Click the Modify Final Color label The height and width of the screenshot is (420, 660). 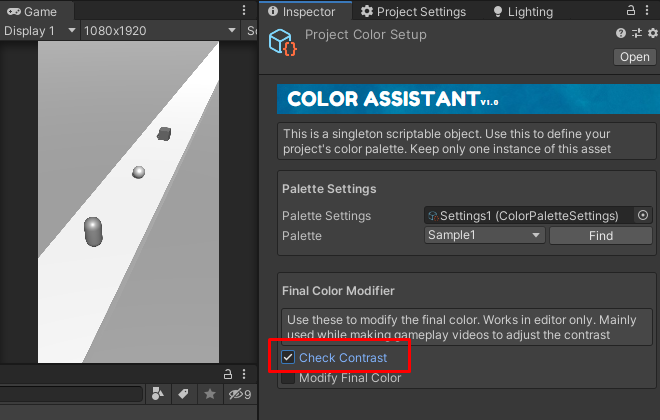[x=350, y=378]
